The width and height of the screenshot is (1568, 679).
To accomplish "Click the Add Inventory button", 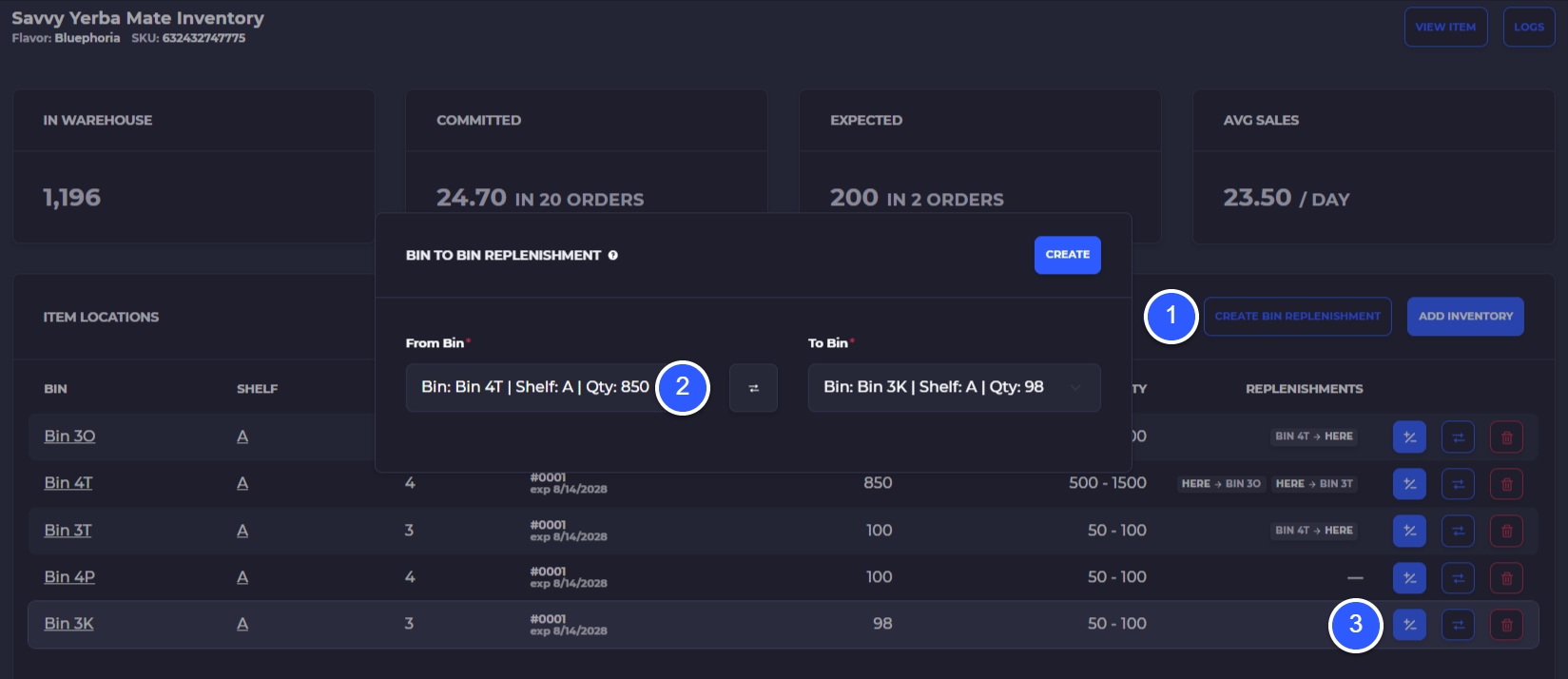I will (1465, 317).
